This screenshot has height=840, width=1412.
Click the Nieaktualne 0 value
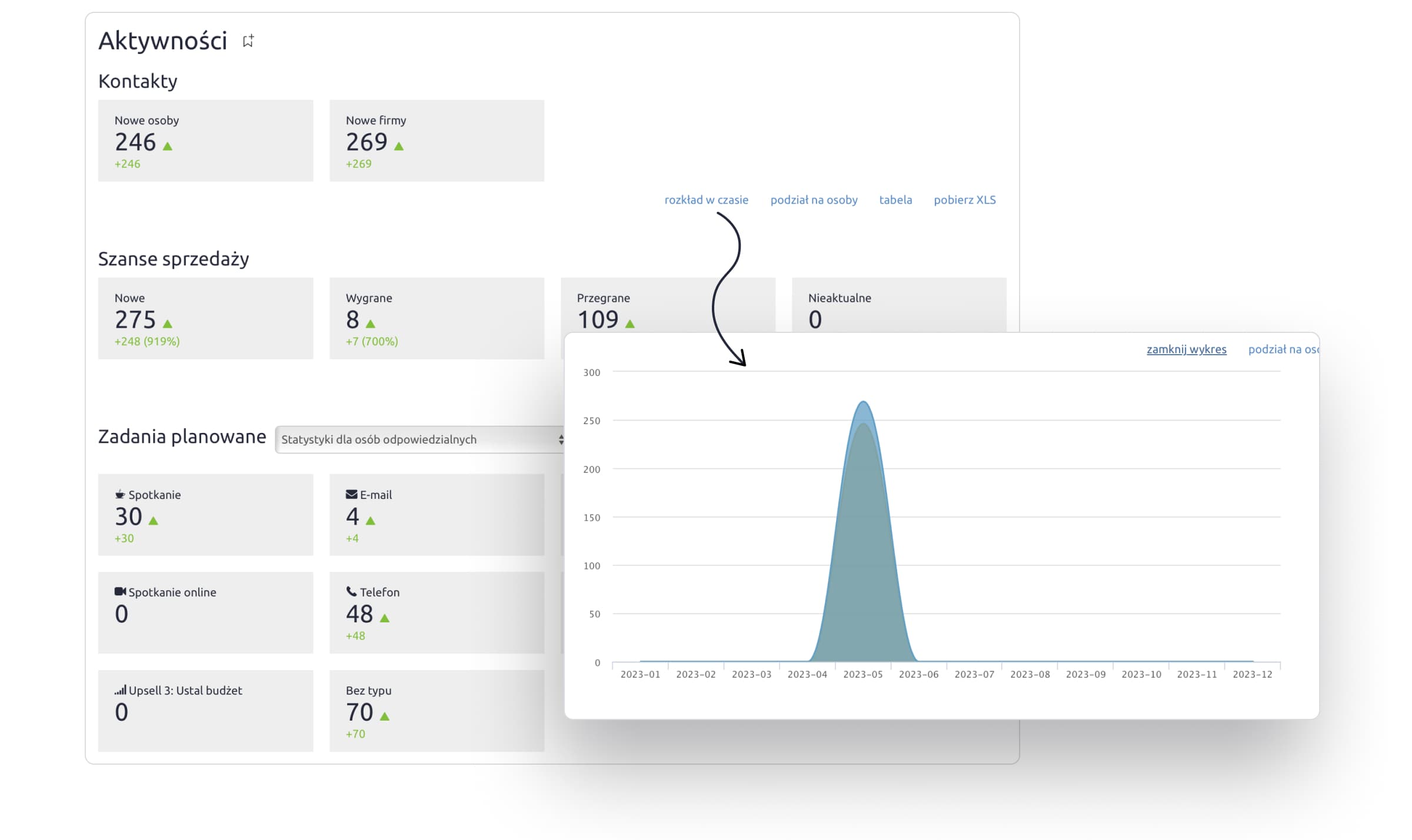pyautogui.click(x=815, y=319)
